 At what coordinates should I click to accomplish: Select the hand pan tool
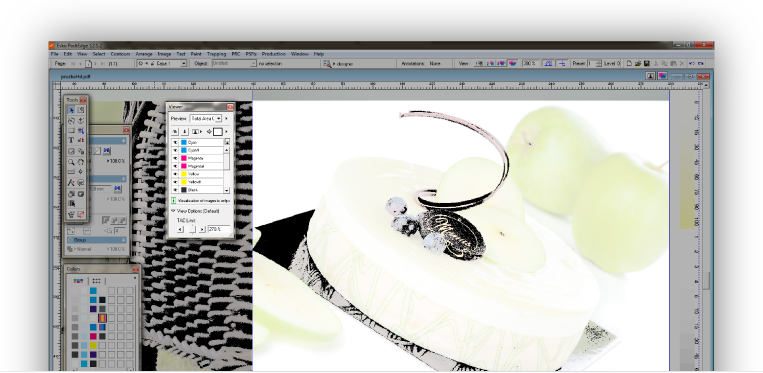click(81, 162)
